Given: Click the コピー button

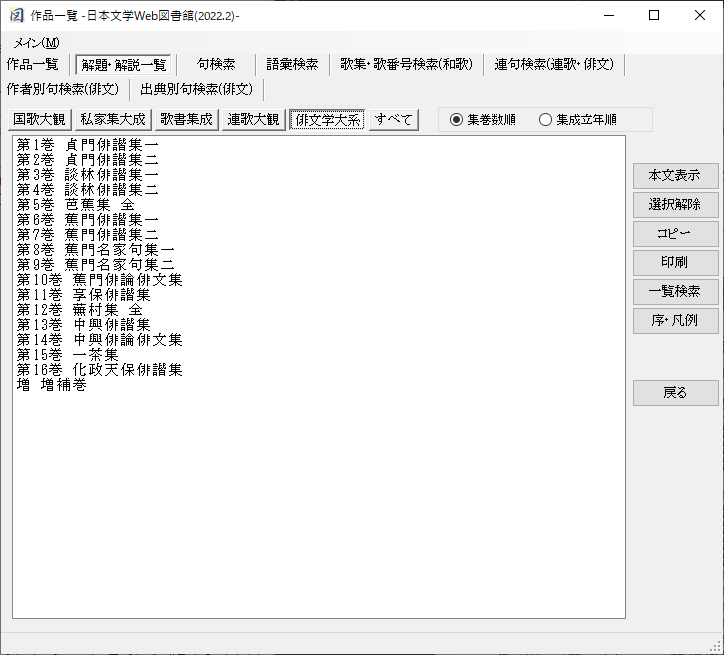Looking at the screenshot, I should (676, 234).
